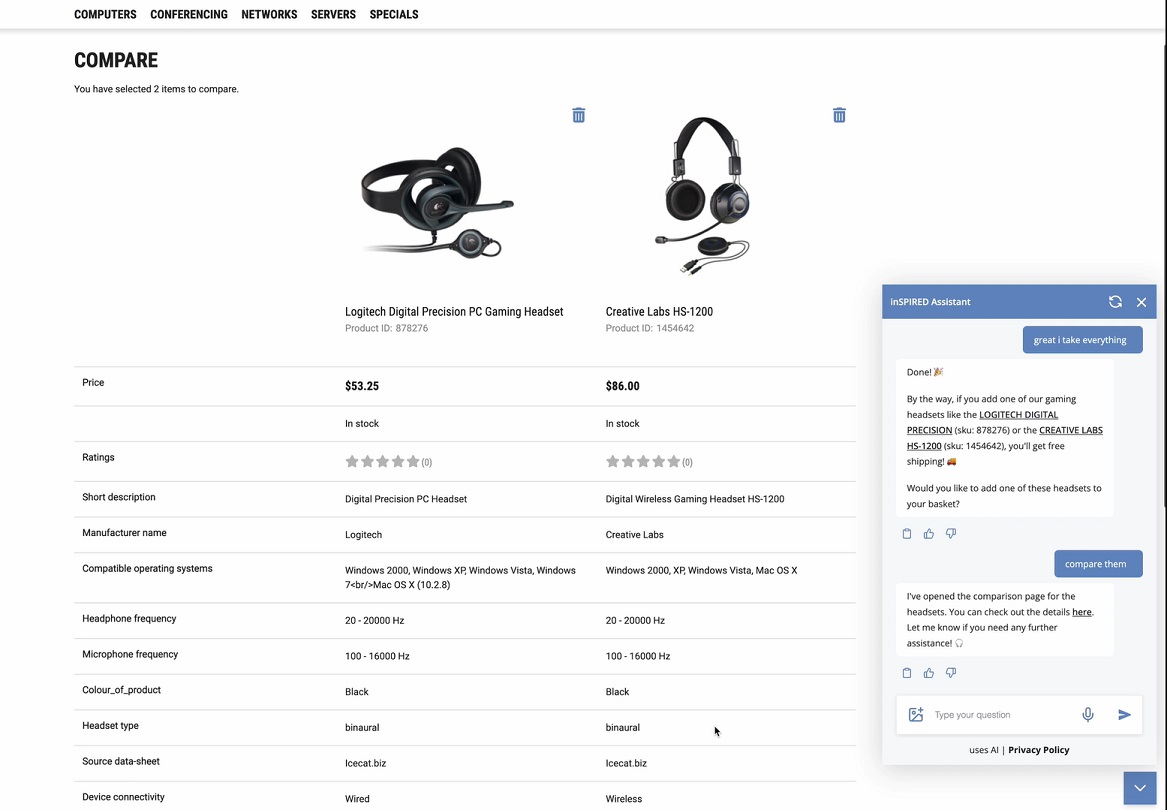
Task: Click the 'Manufacturer name' row label
Action: (124, 533)
